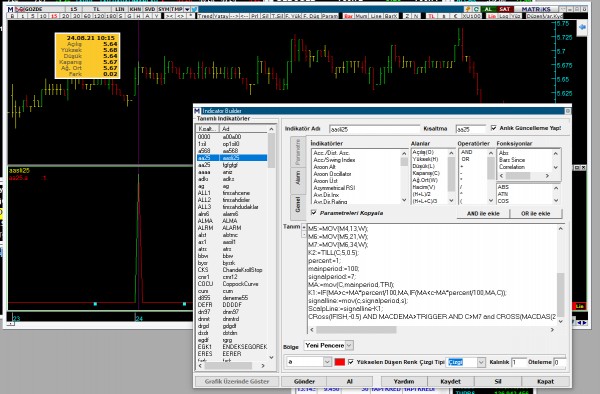
Task: Switch to Log scale button
Action: 504,16
